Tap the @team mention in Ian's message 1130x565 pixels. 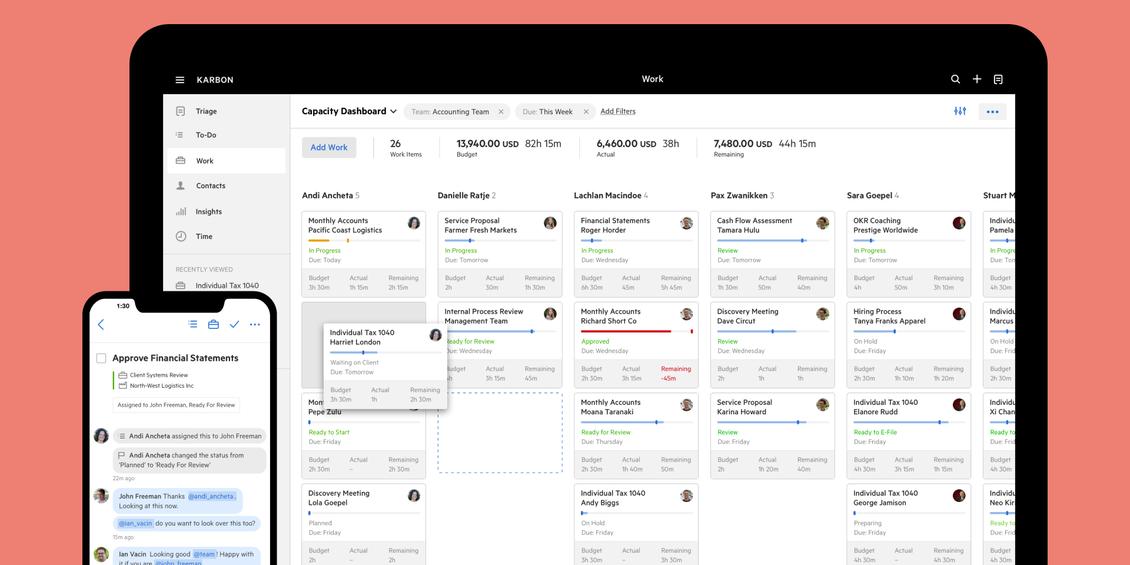tap(204, 554)
